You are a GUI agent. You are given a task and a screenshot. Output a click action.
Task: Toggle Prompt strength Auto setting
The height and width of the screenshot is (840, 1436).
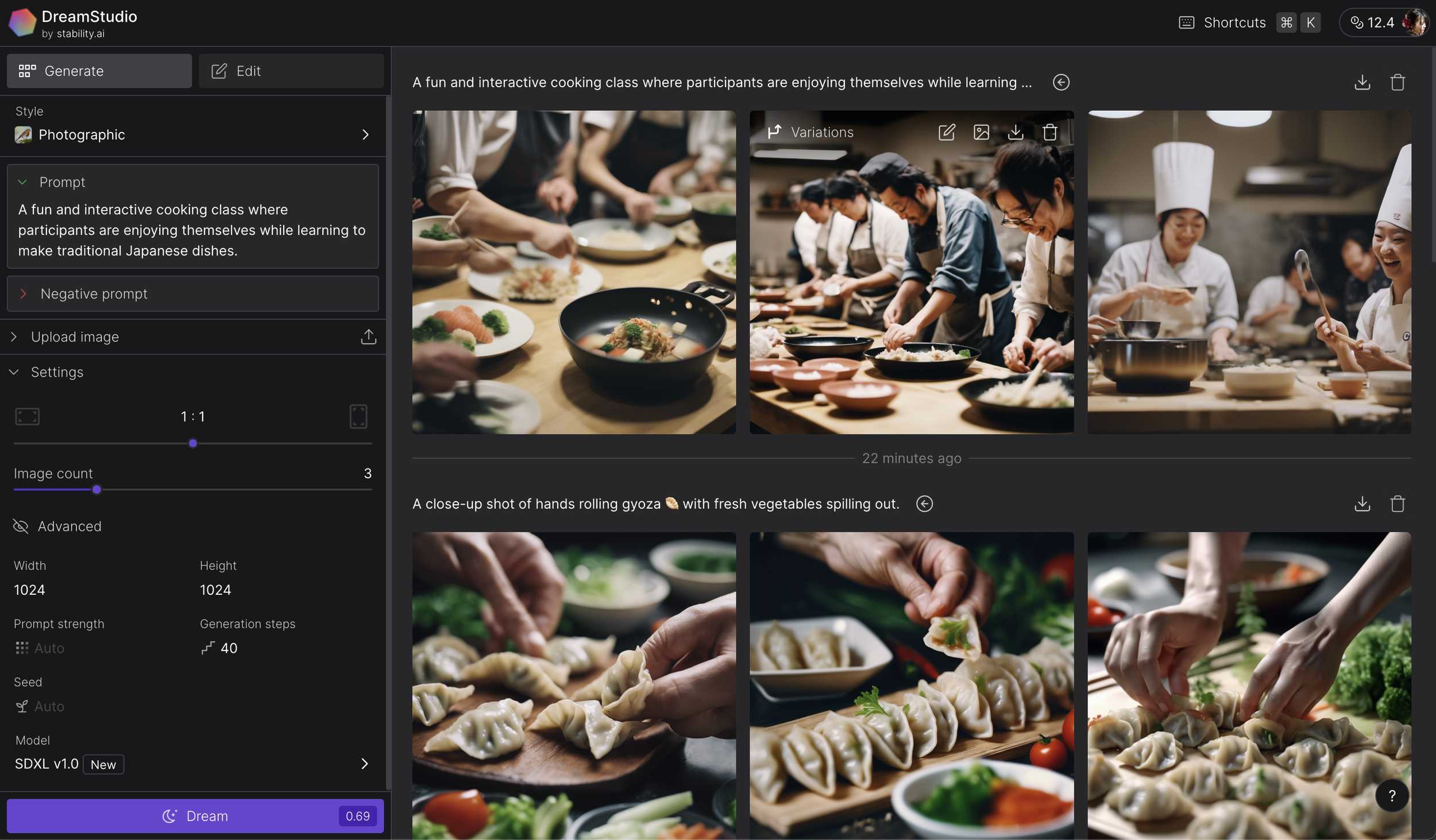coord(39,648)
